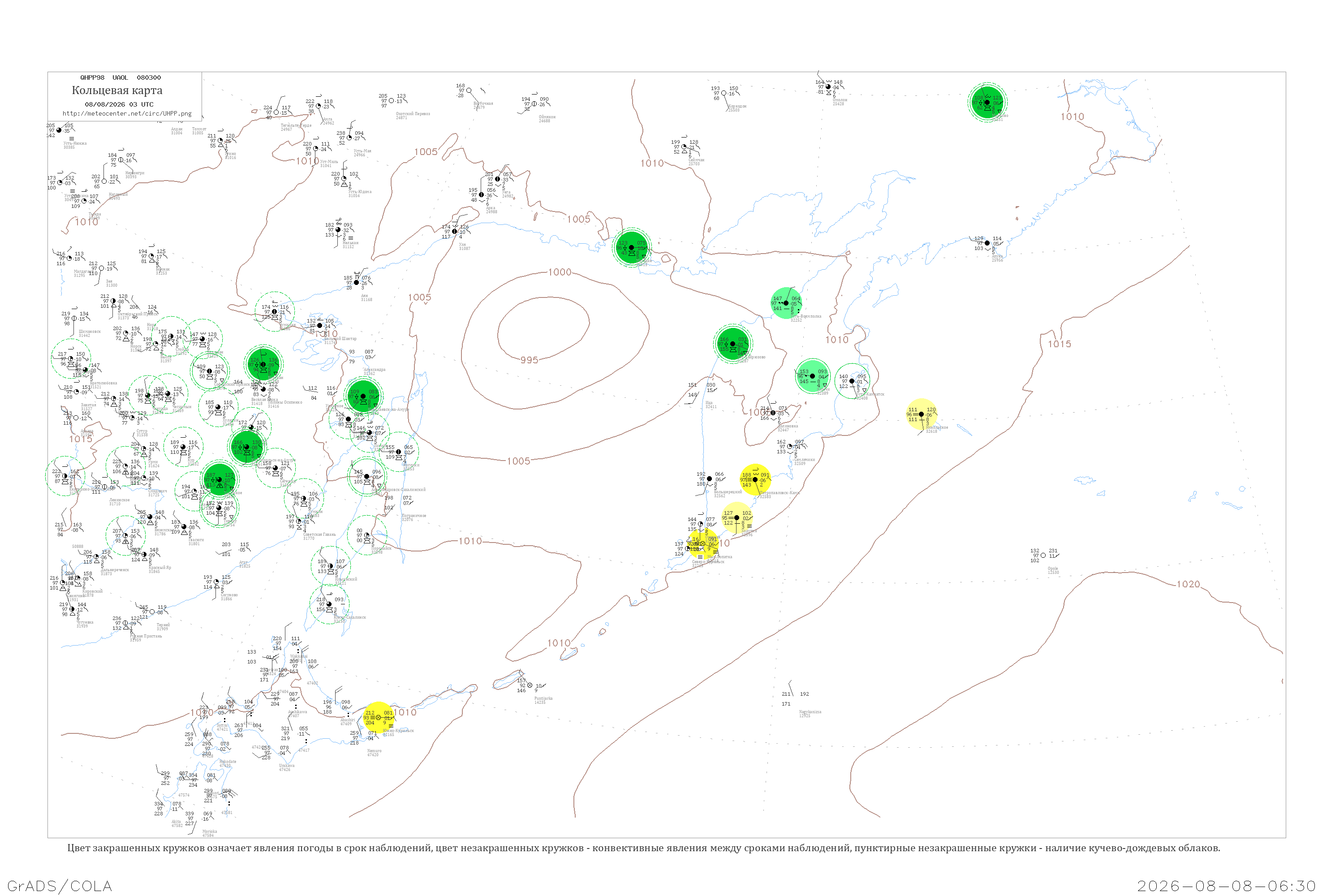This screenshot has height=896, width=1344.
Task: Select the pale yellow circle at Ходутка
Action: [x=737, y=518]
